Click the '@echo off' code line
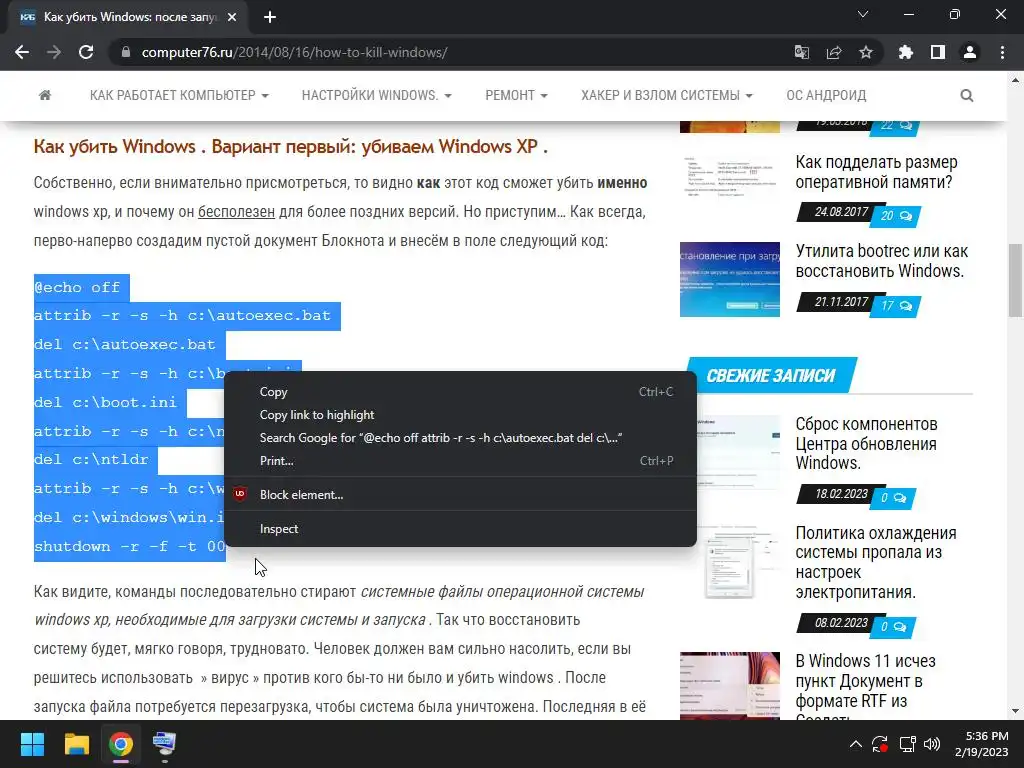The width and height of the screenshot is (1024, 768). (x=77, y=287)
